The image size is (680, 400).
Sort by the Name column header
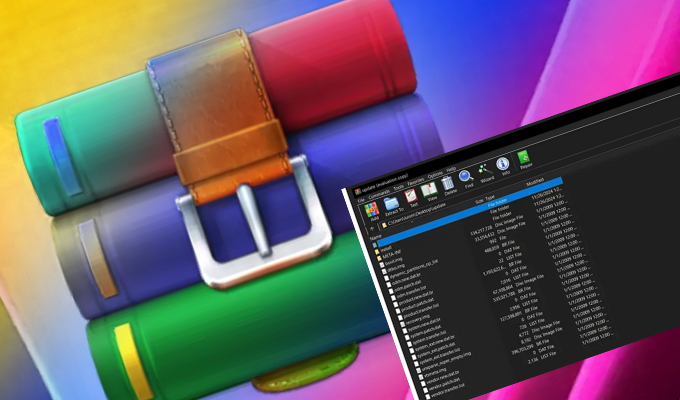pos(376,237)
